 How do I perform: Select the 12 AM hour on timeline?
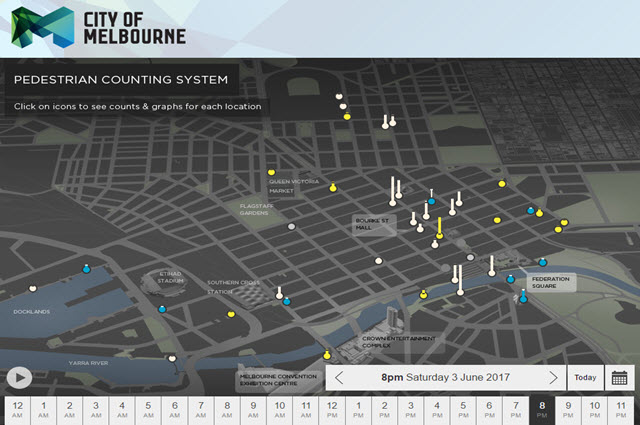click(x=17, y=409)
